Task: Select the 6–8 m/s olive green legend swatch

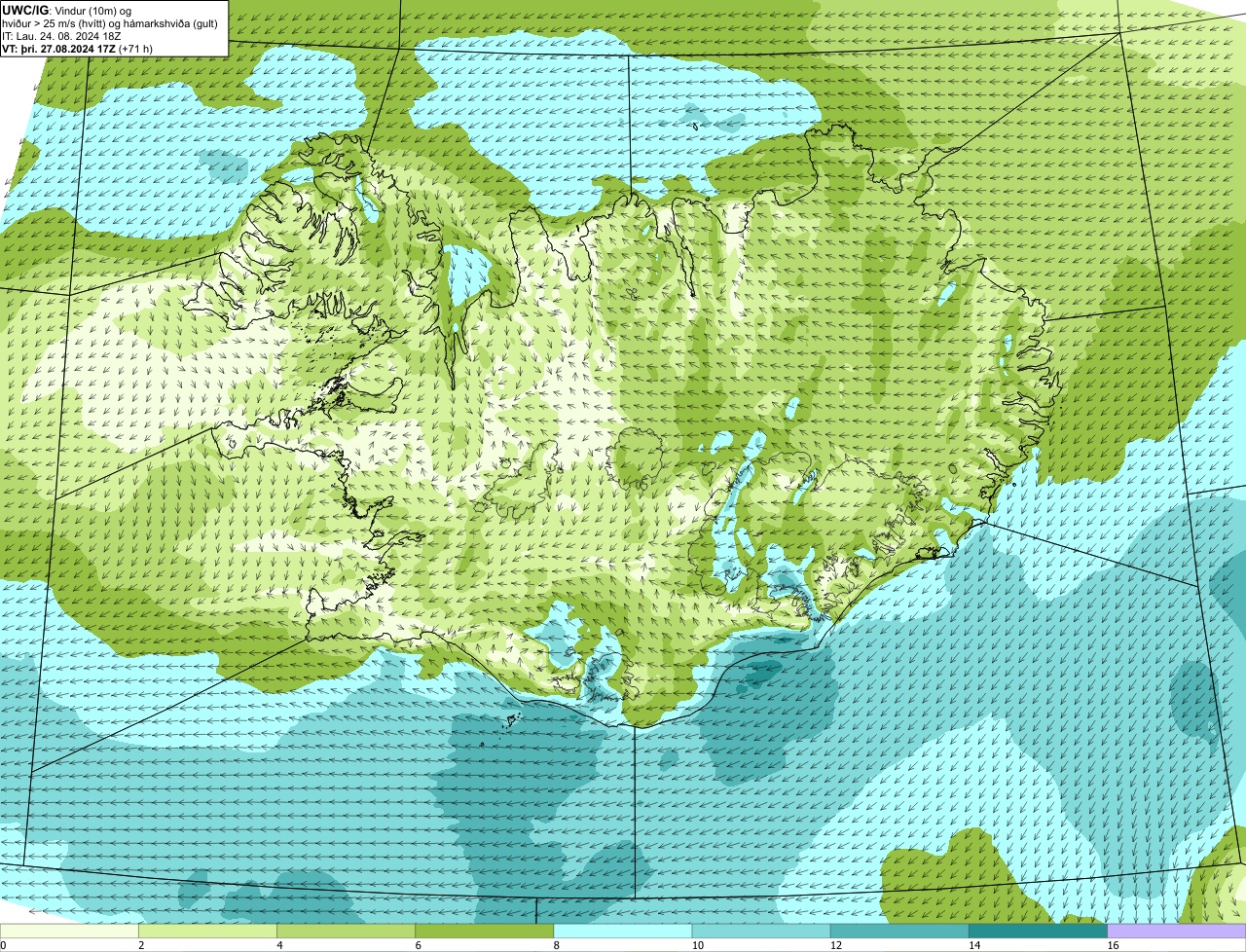Action: (484, 931)
